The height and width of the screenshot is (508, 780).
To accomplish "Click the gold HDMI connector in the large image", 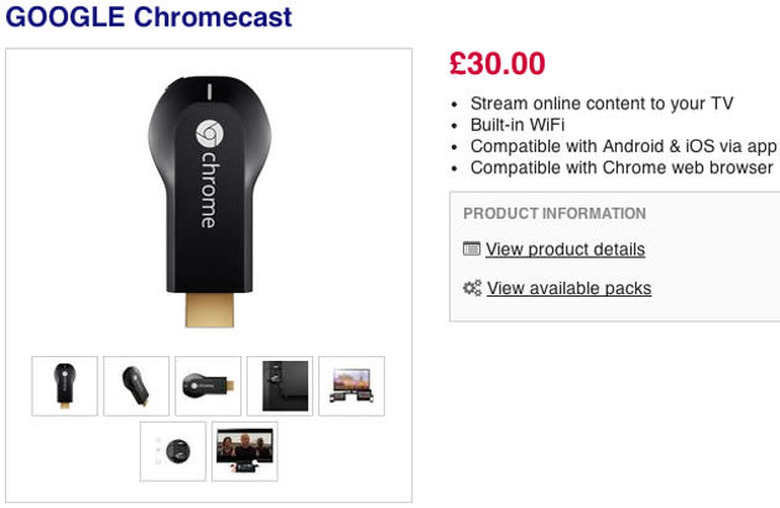I will pyautogui.click(x=211, y=308).
